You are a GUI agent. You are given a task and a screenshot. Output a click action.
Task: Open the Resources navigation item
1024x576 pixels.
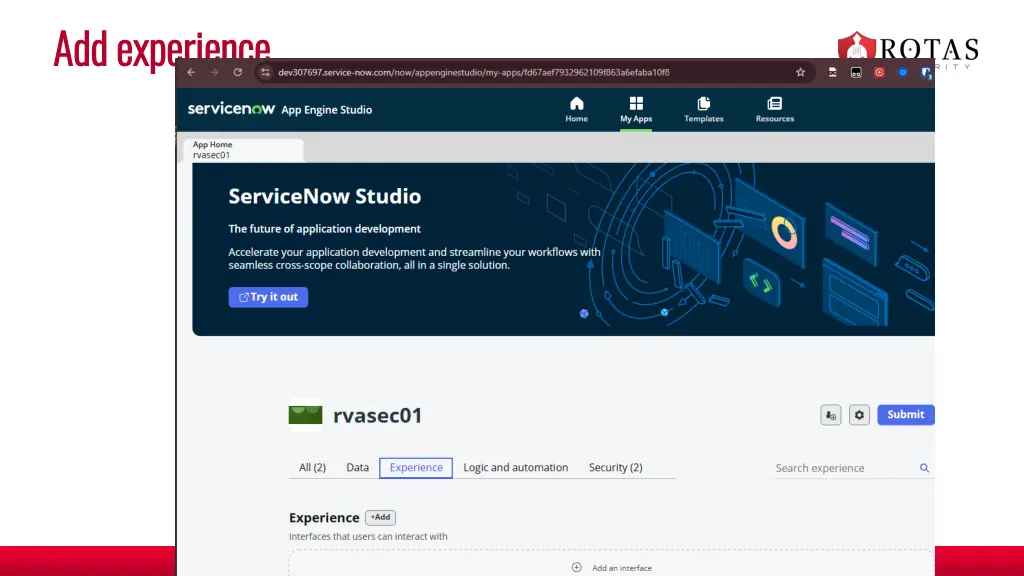coord(775,110)
